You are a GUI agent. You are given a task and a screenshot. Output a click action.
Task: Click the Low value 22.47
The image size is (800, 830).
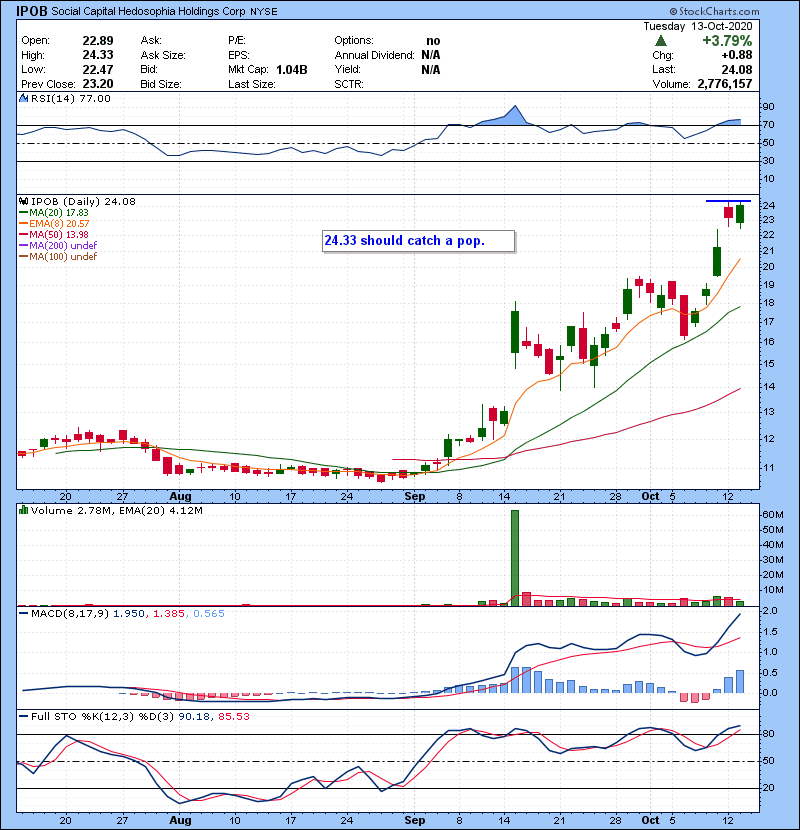tap(98, 70)
